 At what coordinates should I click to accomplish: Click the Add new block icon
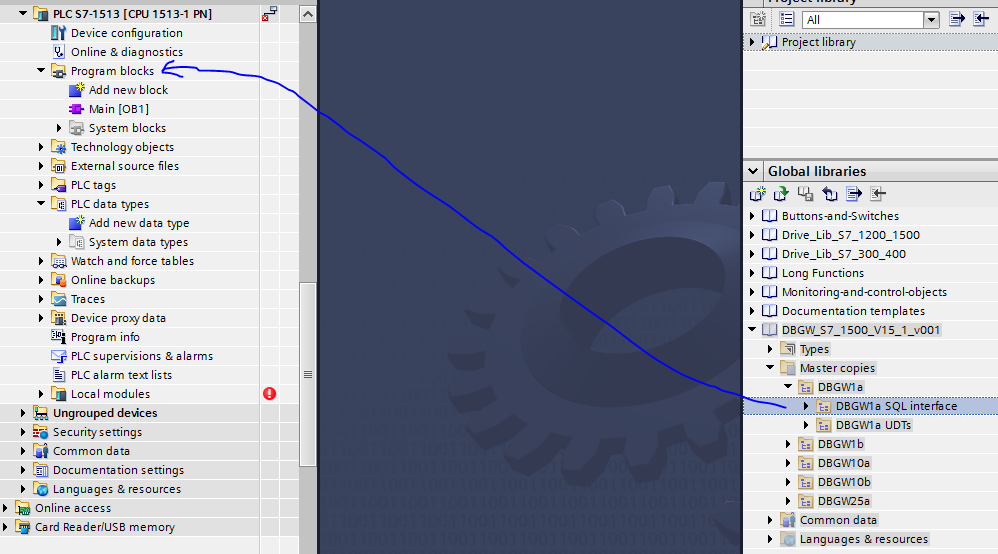[76, 90]
